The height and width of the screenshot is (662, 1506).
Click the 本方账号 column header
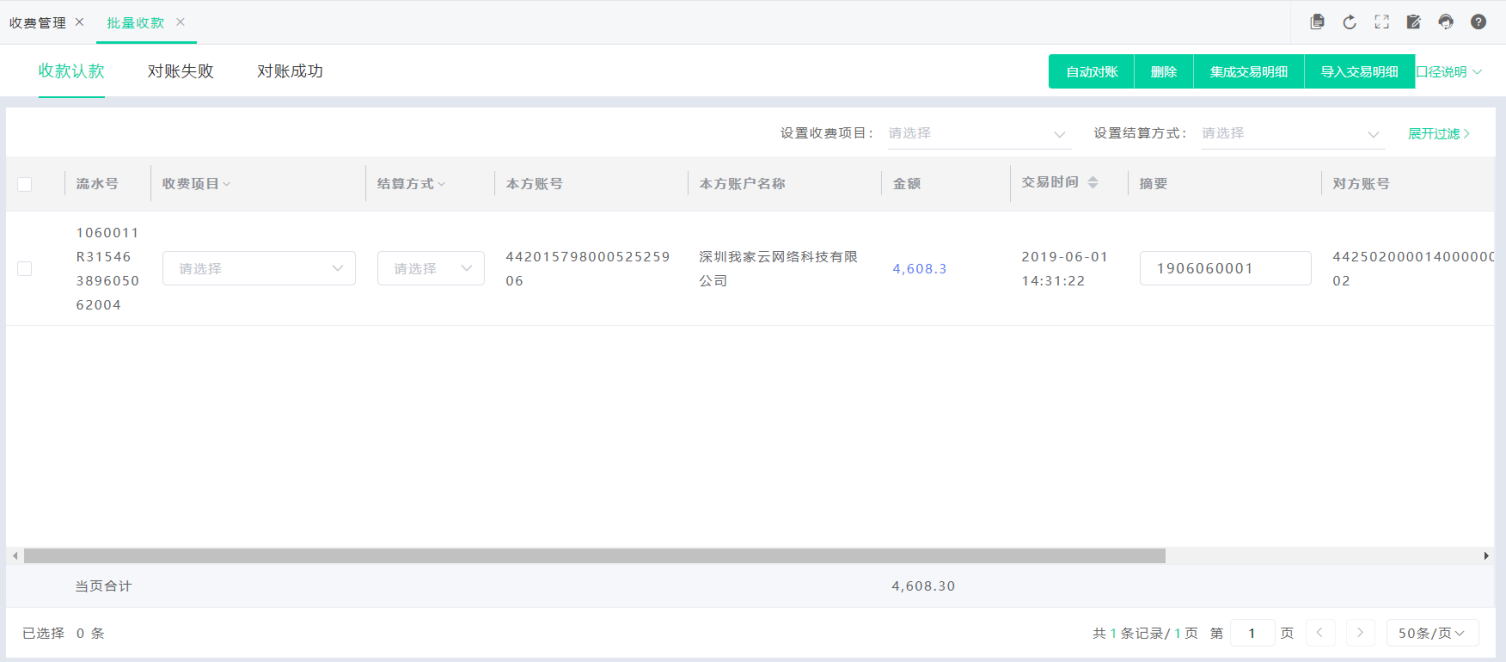coord(535,184)
